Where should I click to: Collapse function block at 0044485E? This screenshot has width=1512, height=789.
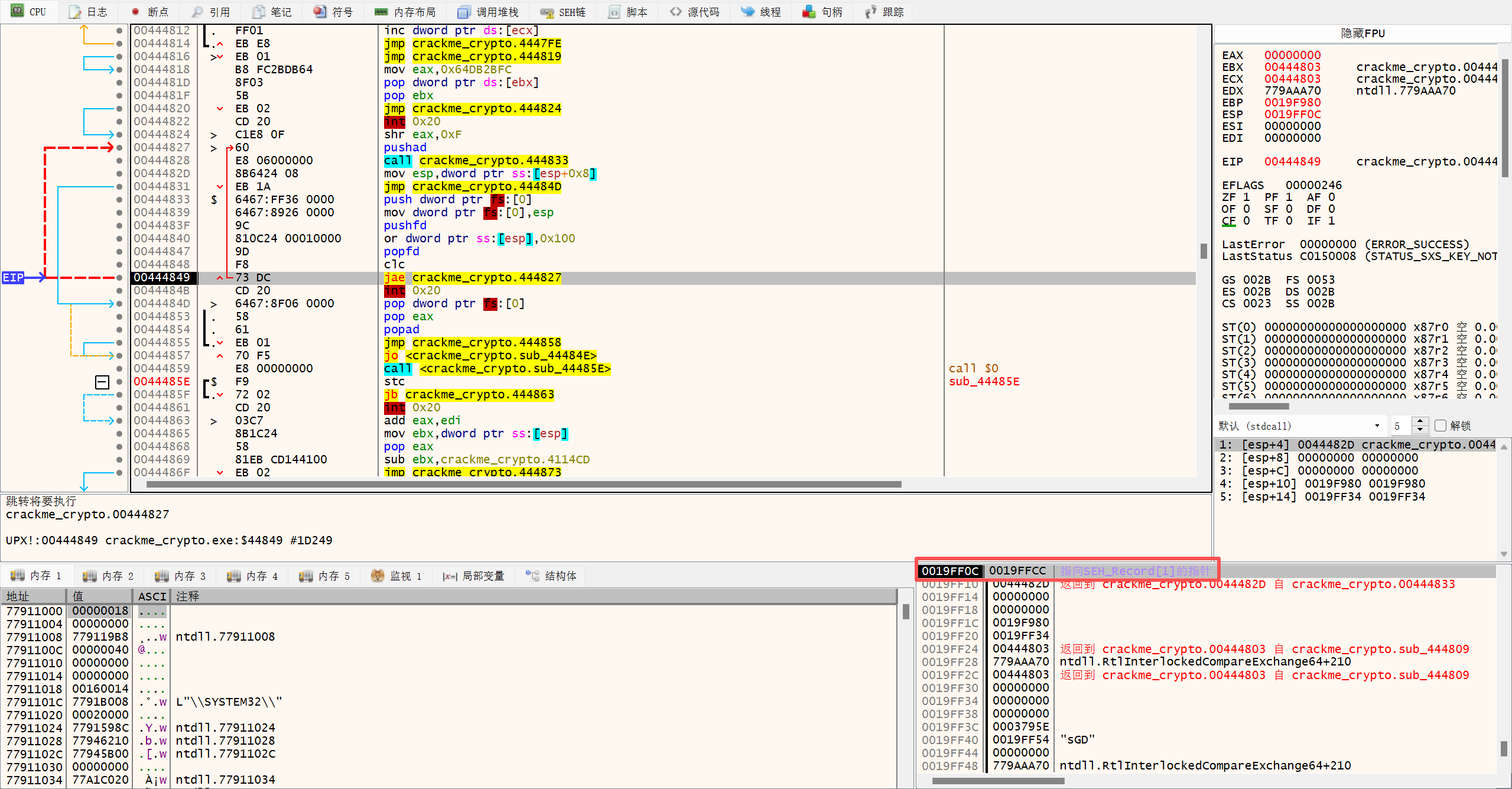[x=102, y=382]
